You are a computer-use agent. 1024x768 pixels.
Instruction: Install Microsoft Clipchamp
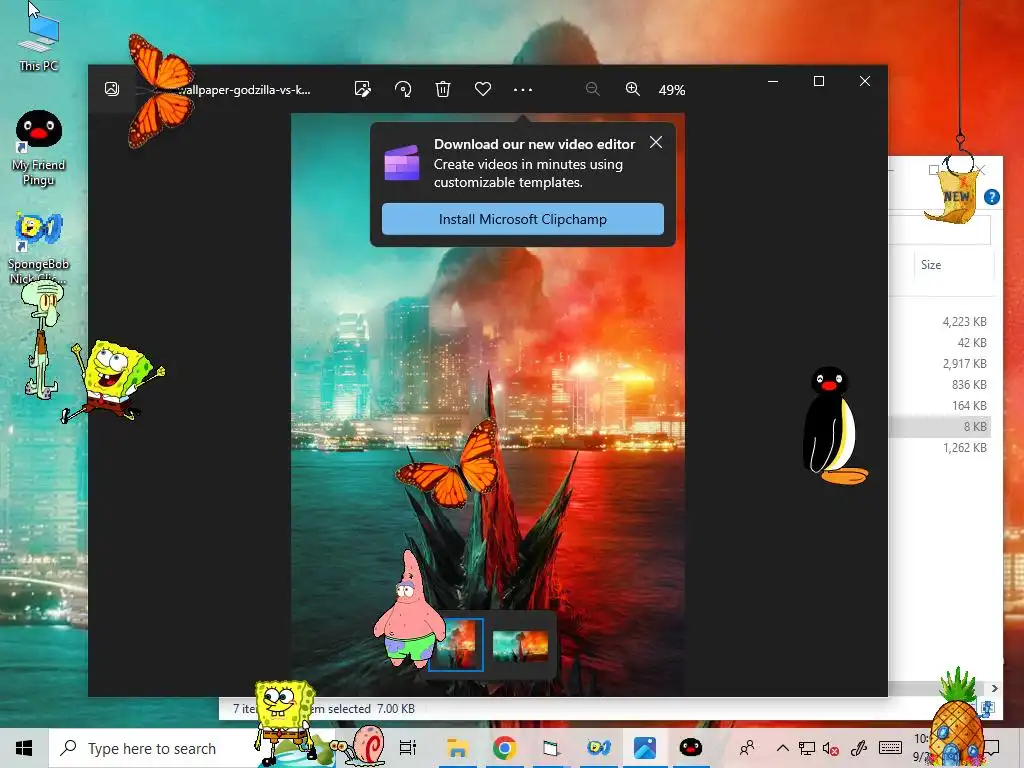point(522,219)
